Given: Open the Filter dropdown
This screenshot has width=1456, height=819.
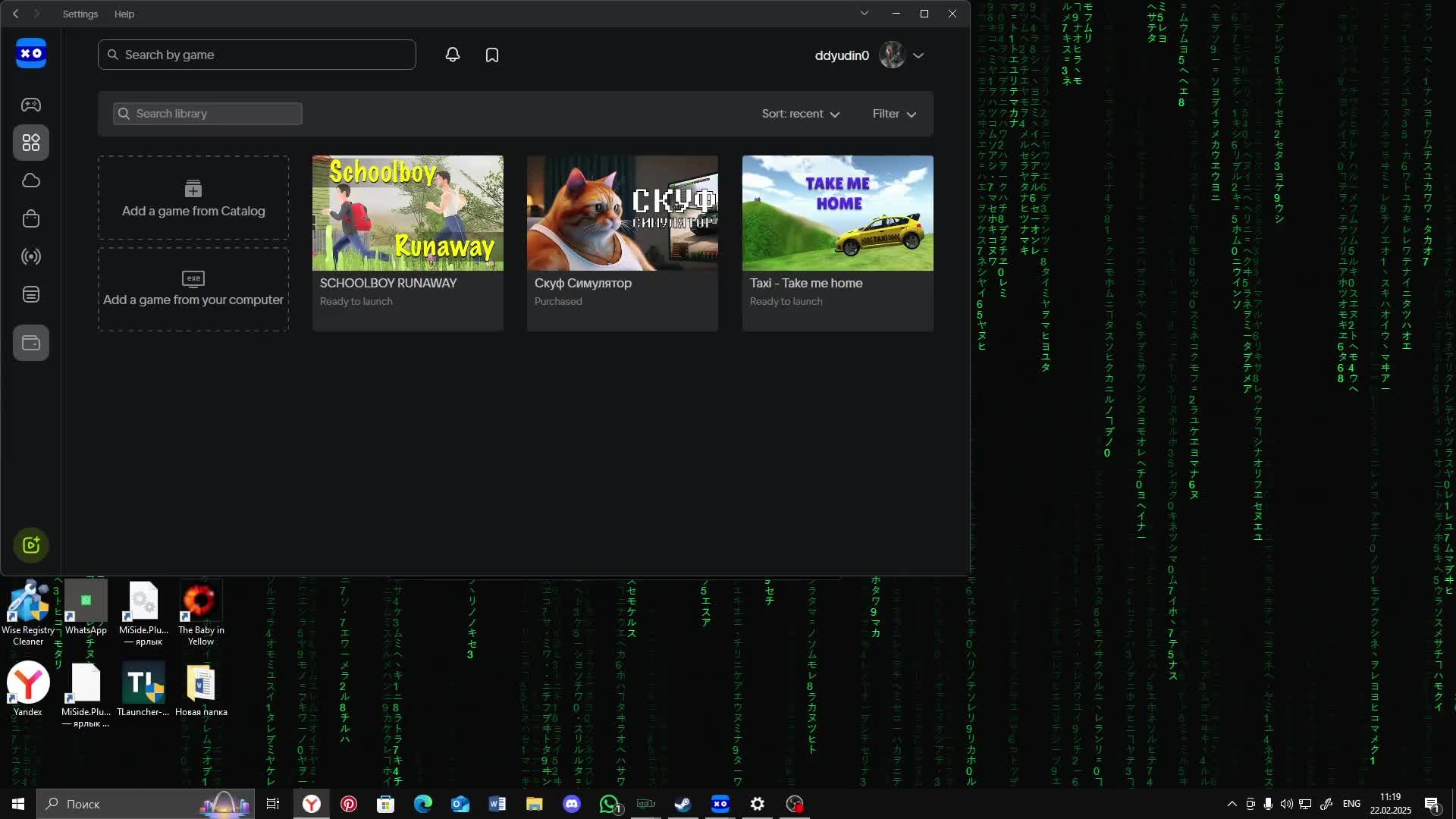Looking at the screenshot, I should (x=894, y=114).
